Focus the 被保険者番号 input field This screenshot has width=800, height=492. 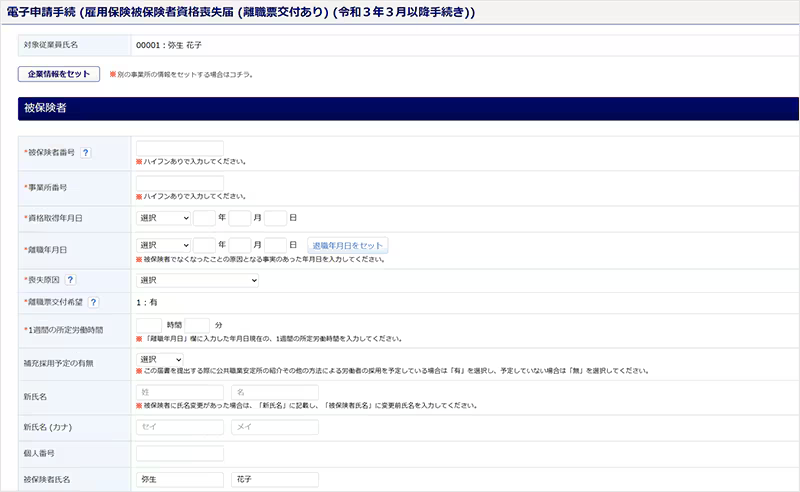point(180,149)
